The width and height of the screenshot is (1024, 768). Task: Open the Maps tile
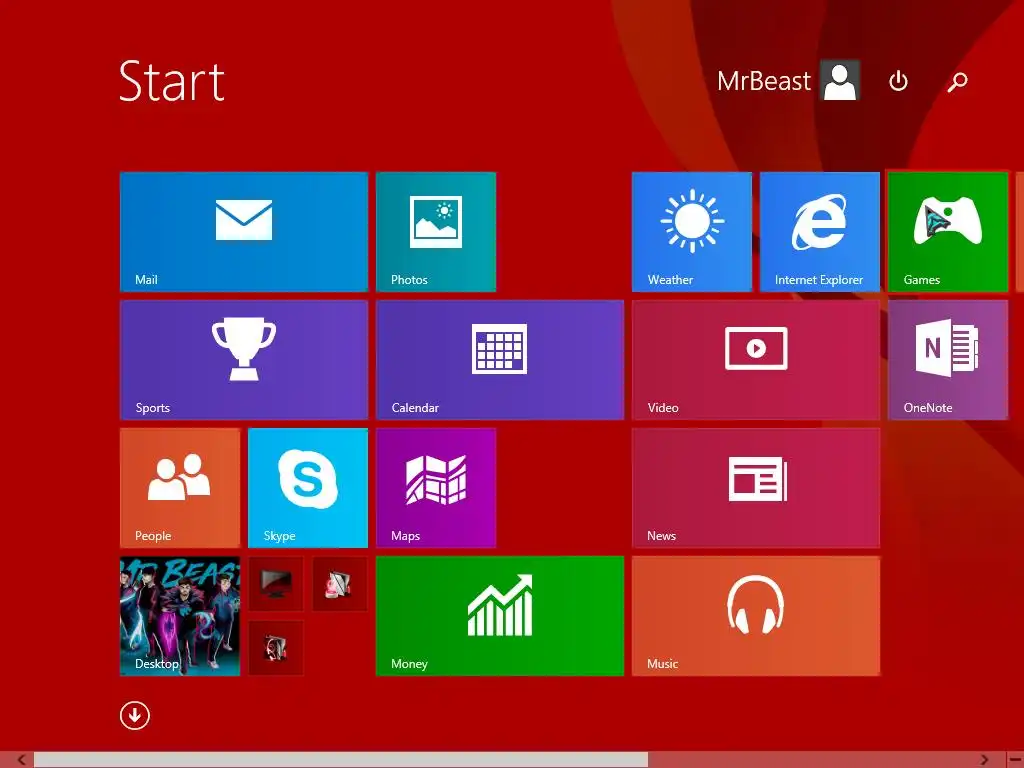(x=436, y=488)
